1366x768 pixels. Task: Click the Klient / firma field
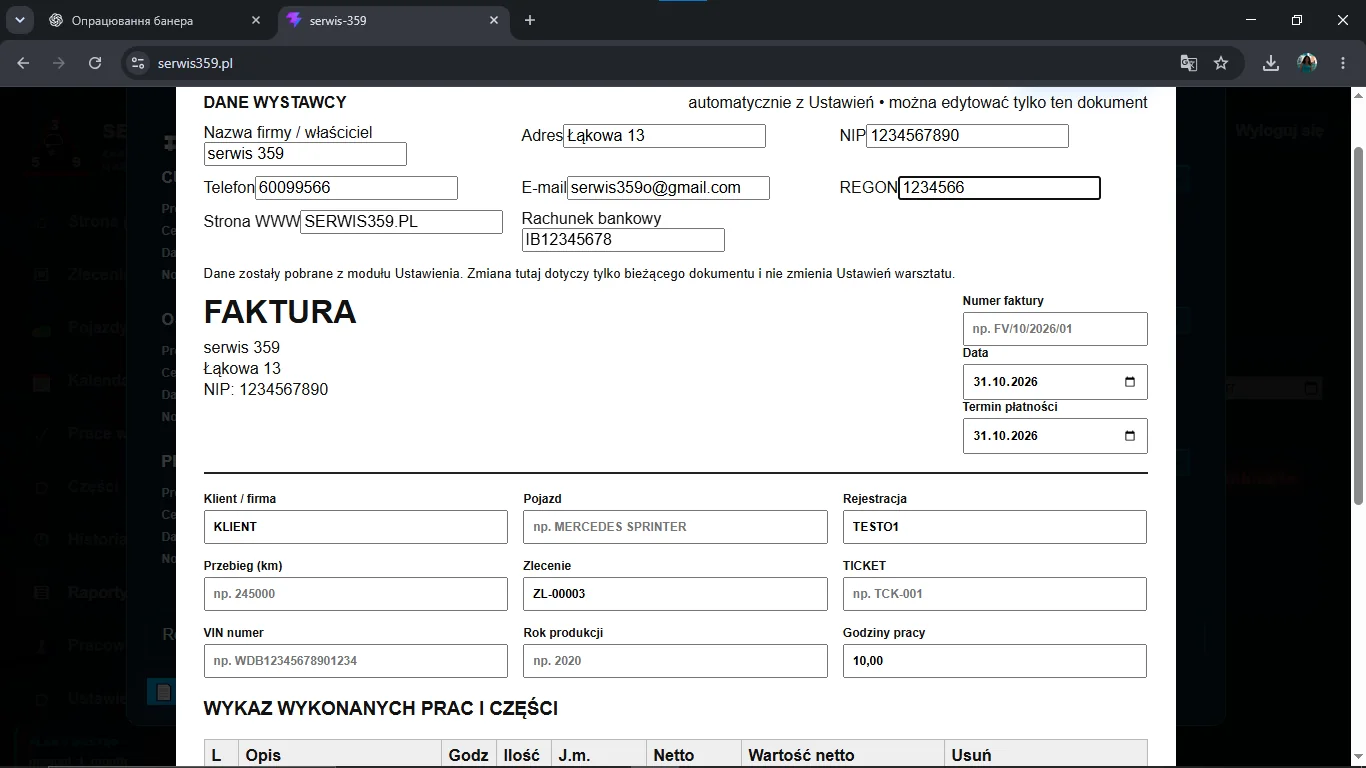point(355,527)
